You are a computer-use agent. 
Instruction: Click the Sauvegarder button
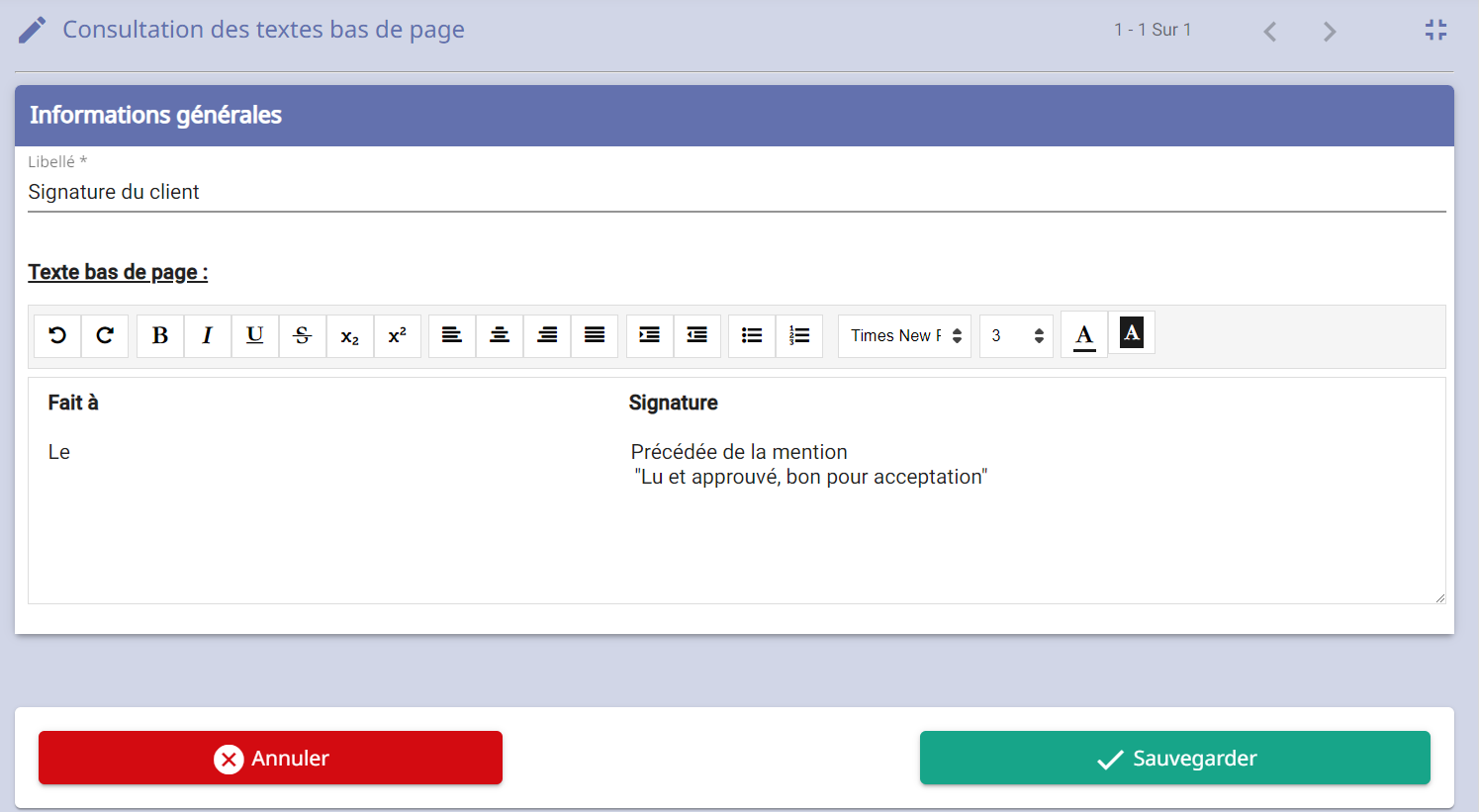[1175, 758]
